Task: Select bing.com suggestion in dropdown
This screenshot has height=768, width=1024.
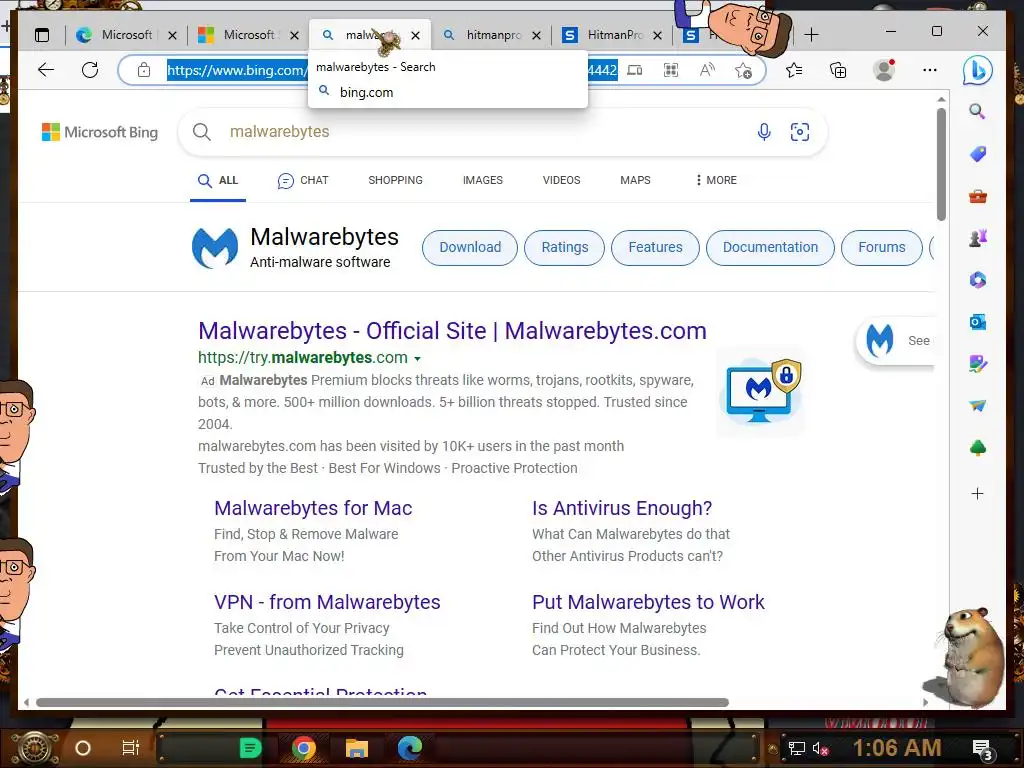Action: click(447, 92)
